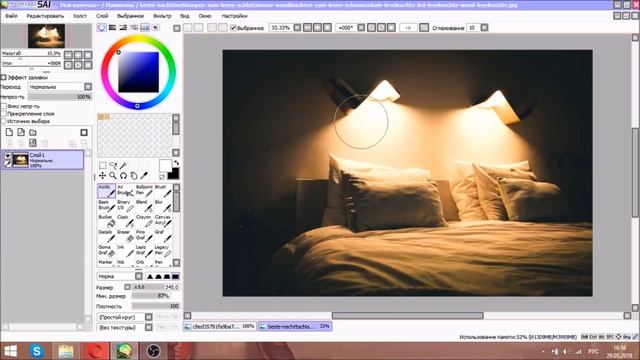Create a new linework layer
Screen dimensions: 640x360
pyautogui.click(x=21, y=132)
